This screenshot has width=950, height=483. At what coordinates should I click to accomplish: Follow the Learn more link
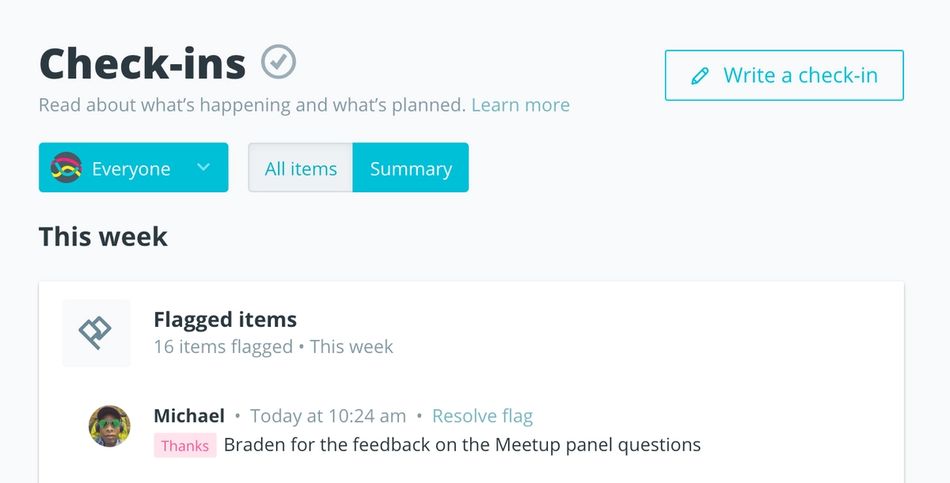pos(520,105)
